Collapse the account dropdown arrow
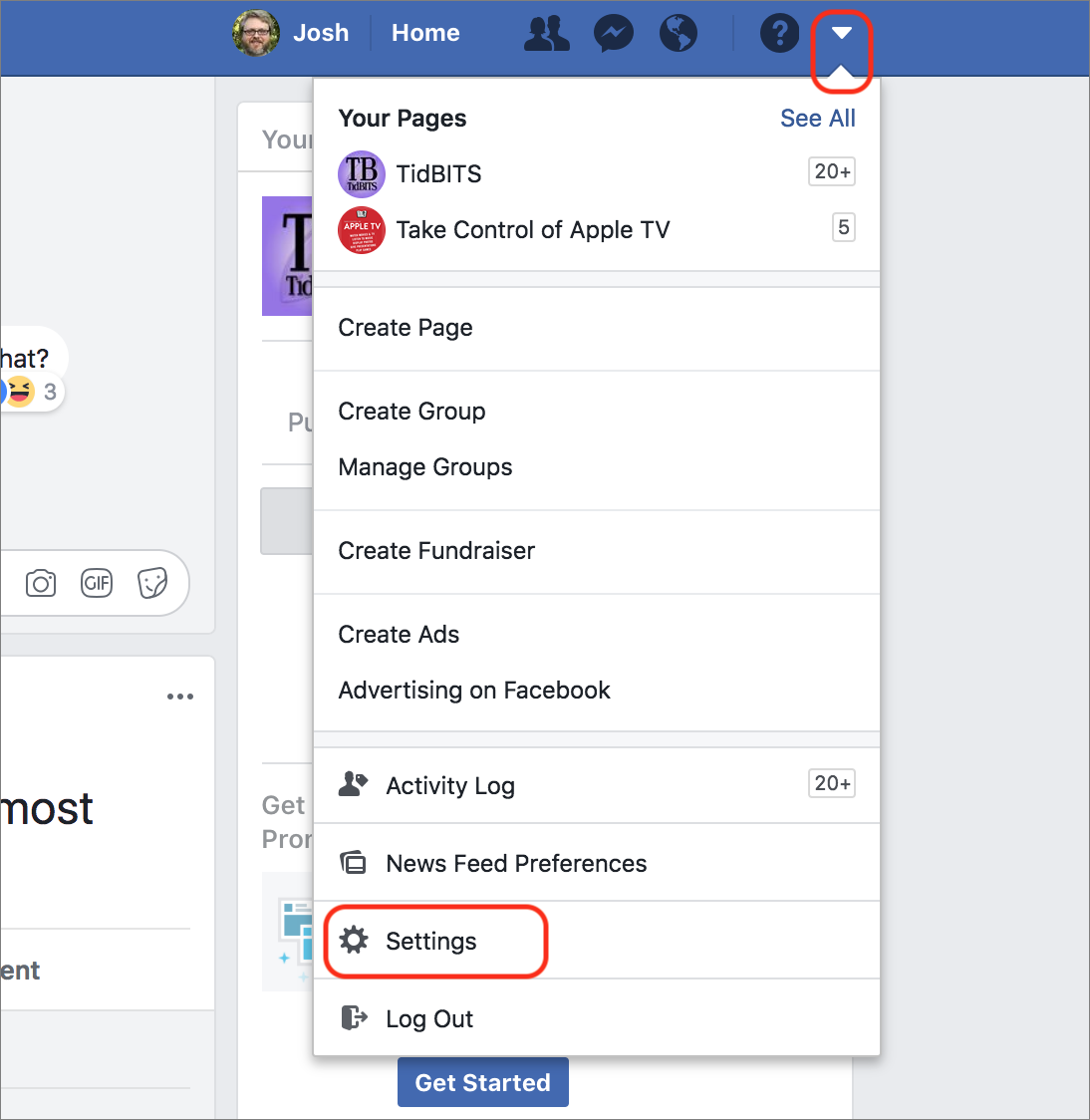 tap(842, 33)
